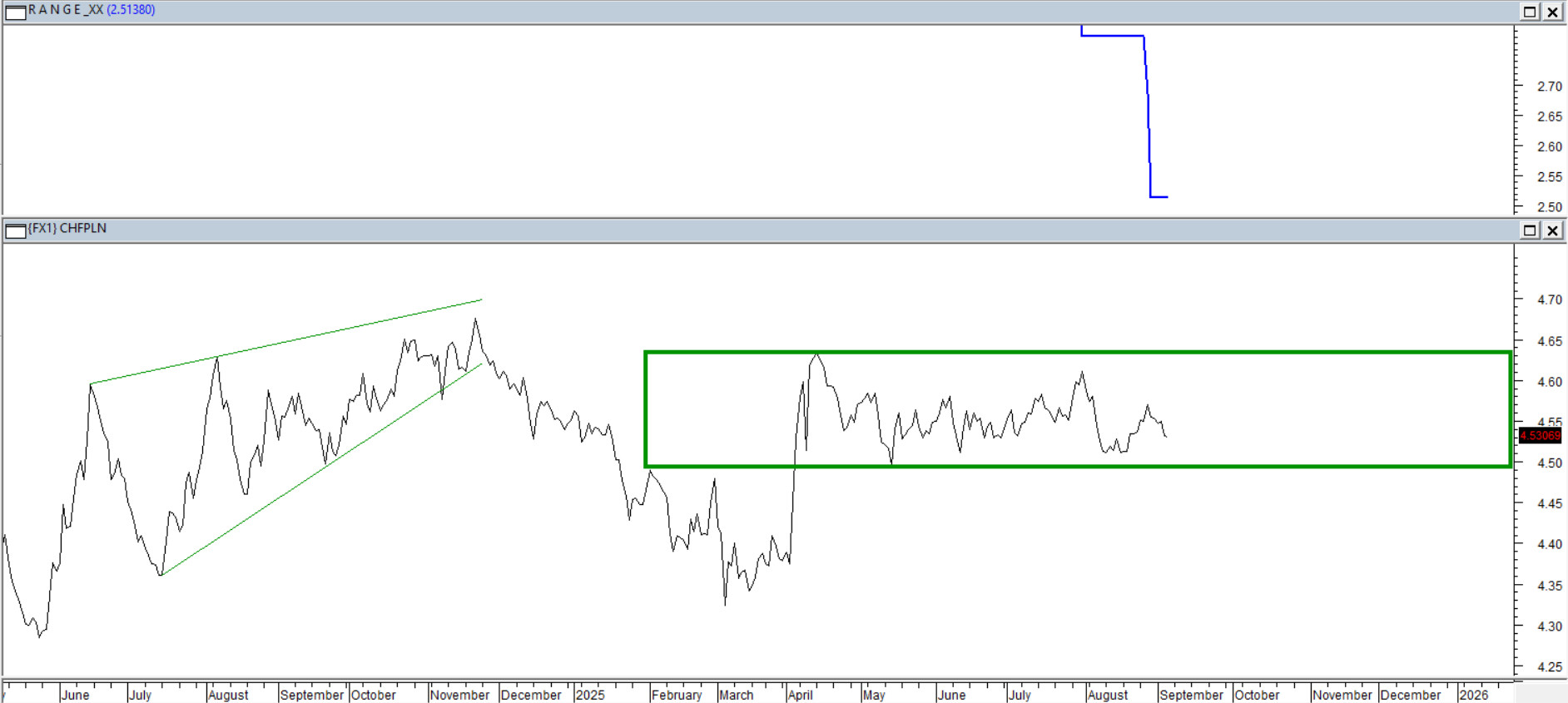Select the thick green rectangle's top edge
This screenshot has width=1568, height=703.
point(1082,353)
